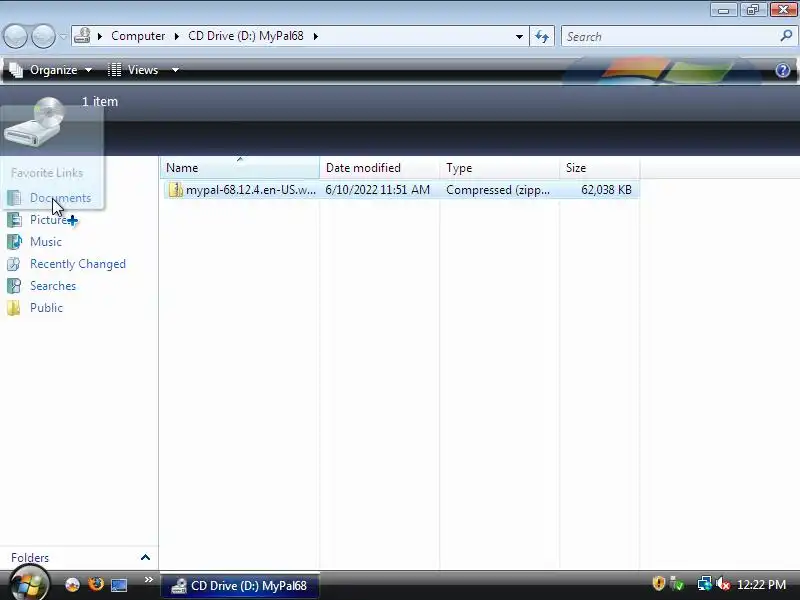
Task: Select CD Drive (D:) MyPal68 breadcrumb
Action: (x=246, y=36)
